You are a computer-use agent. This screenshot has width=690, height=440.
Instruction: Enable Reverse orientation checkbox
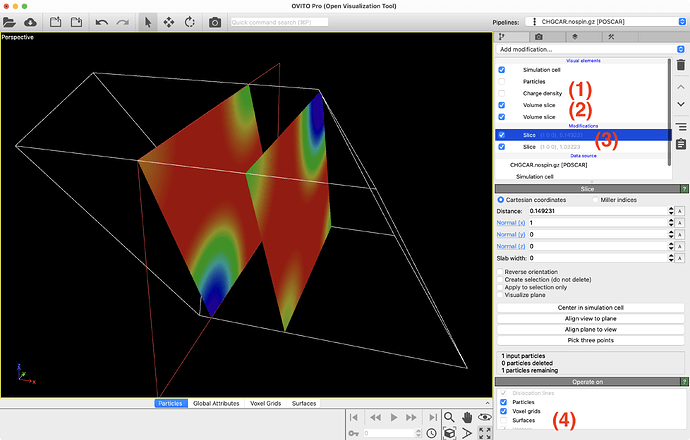coord(500,272)
